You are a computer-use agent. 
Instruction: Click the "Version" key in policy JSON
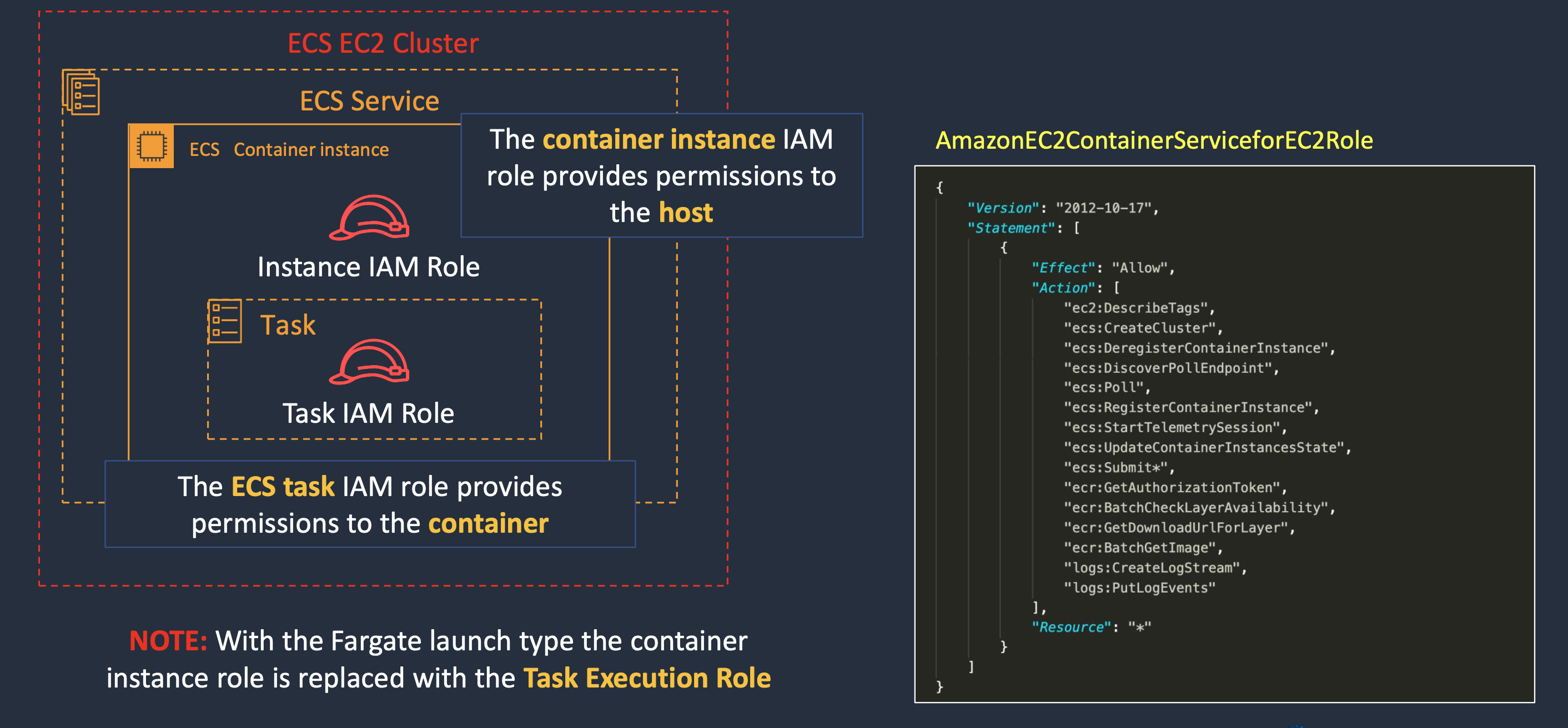pyautogui.click(x=1003, y=208)
